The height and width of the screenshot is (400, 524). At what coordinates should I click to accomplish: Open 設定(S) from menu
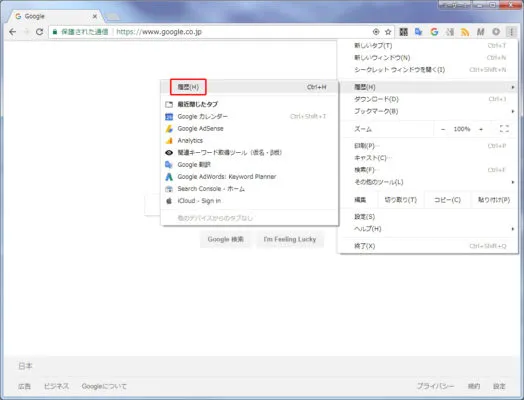(x=428, y=217)
